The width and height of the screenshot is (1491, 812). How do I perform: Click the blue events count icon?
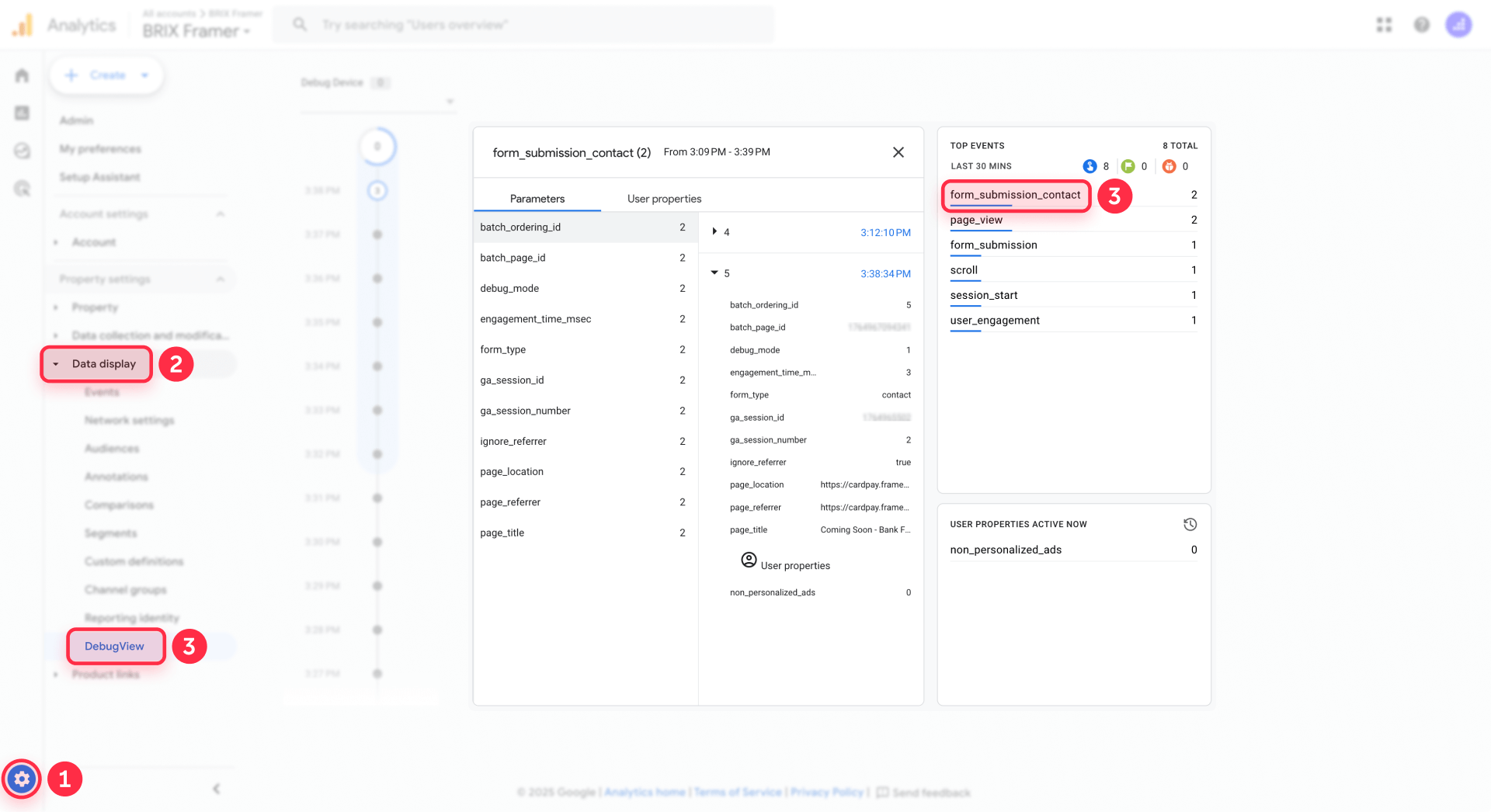click(x=1090, y=166)
